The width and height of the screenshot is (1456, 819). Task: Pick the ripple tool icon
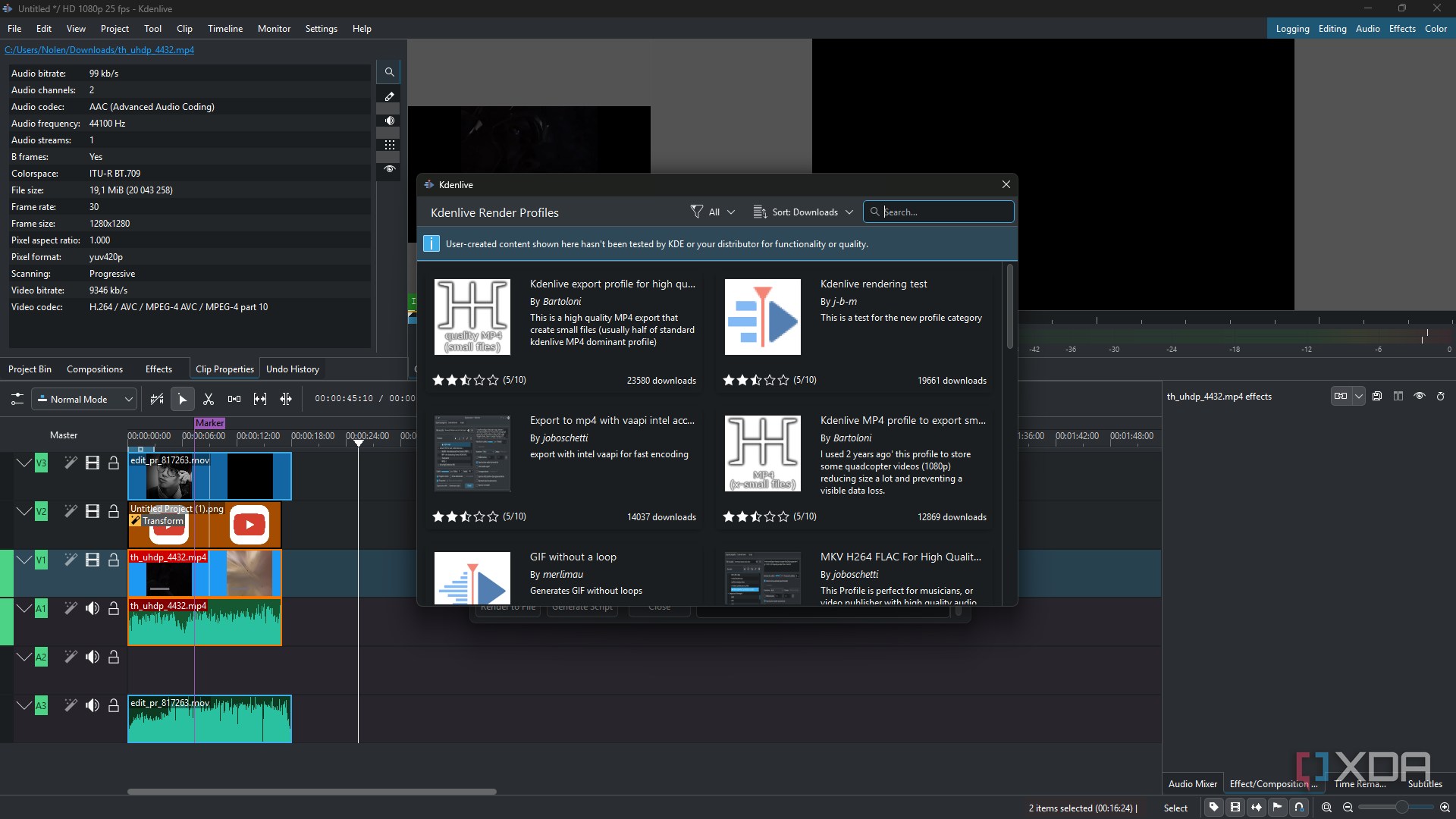tap(286, 399)
